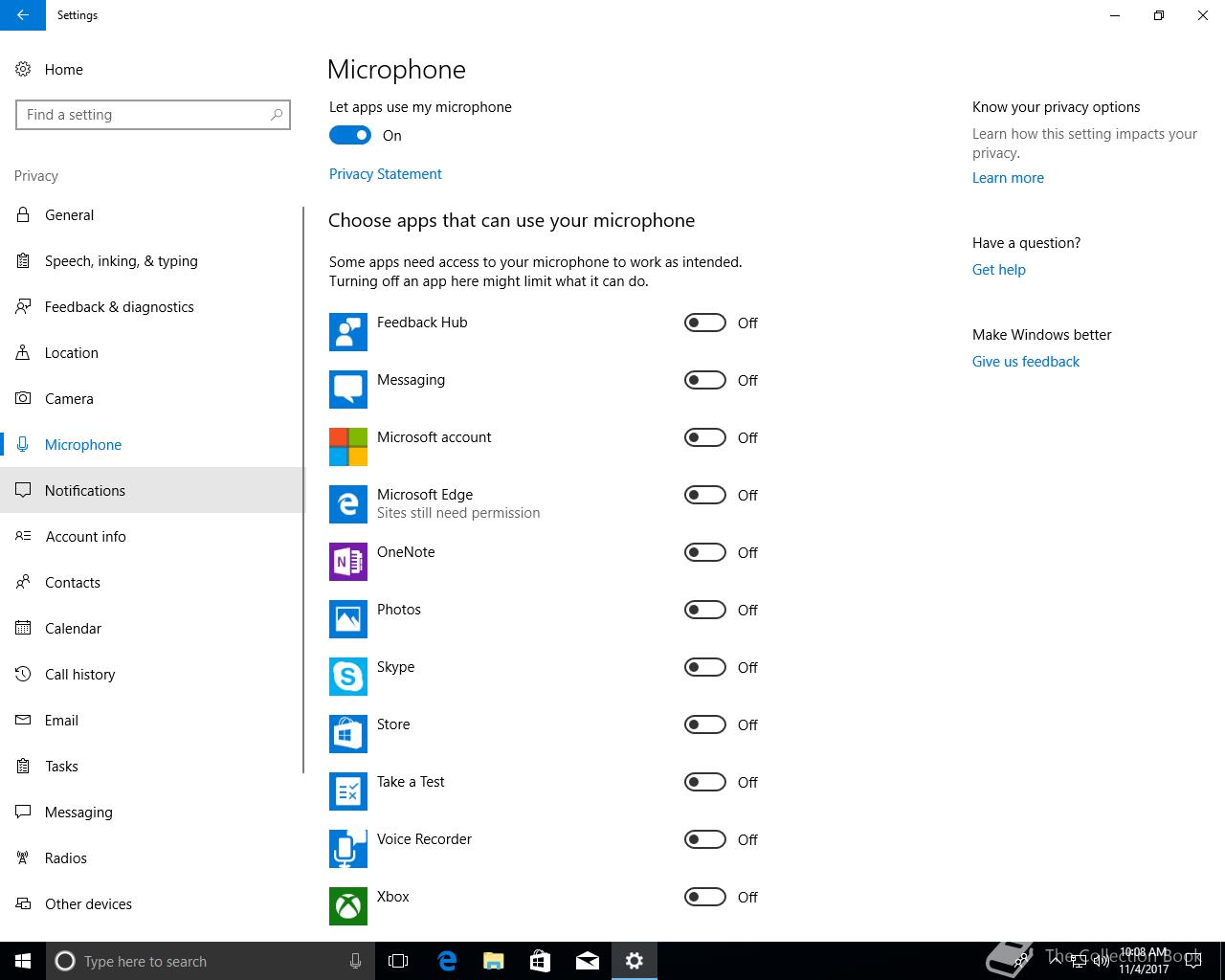The height and width of the screenshot is (980, 1225).
Task: Click the Voice Recorder app icon
Action: point(348,849)
